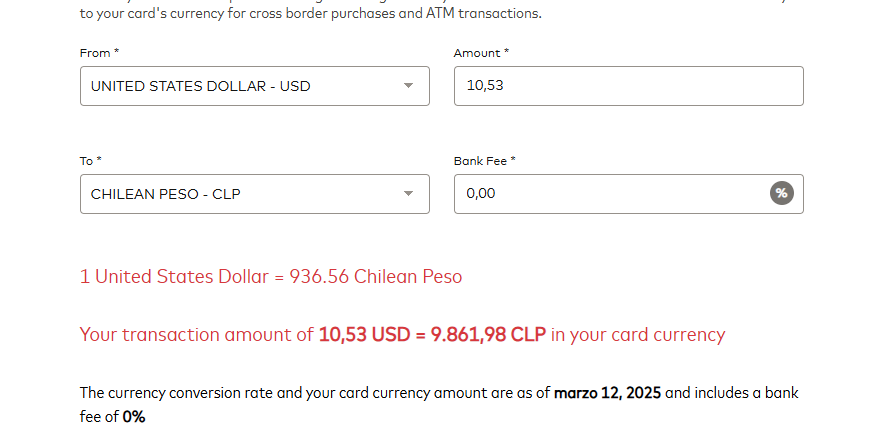Click the "Amount *" field label
Viewport: 882px width, 426px height.
481,53
